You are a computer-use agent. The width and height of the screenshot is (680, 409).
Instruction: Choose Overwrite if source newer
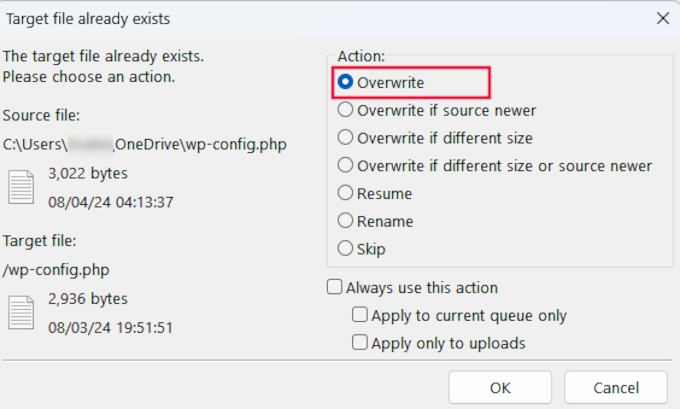click(346, 110)
